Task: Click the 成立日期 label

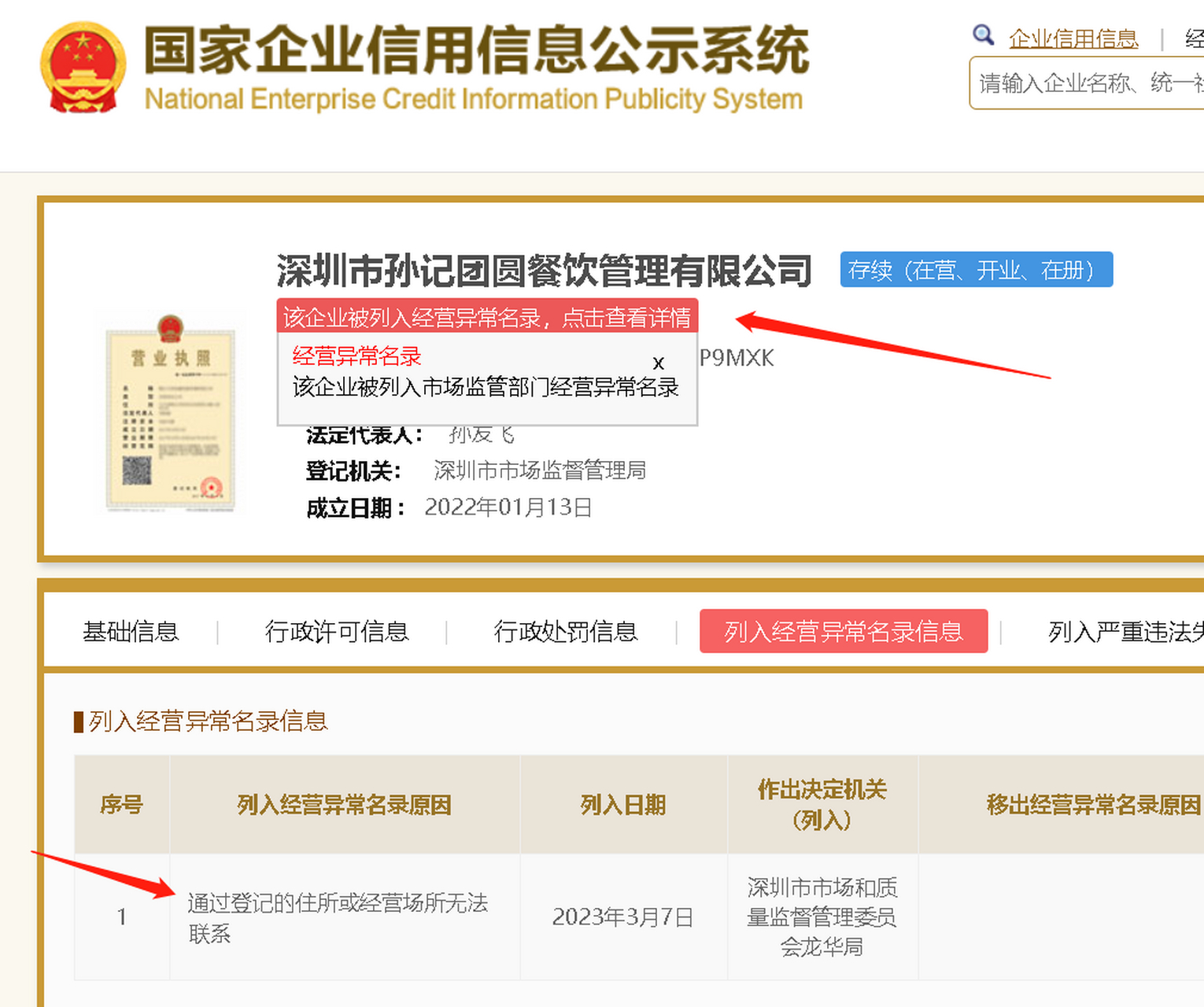Action: (x=356, y=508)
